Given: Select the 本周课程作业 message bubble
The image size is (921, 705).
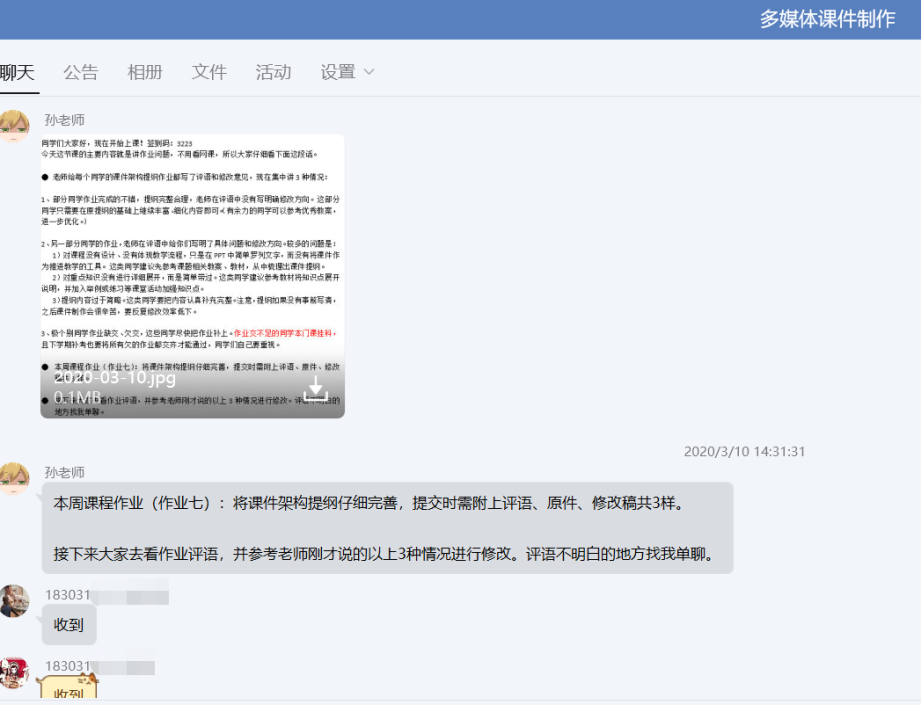Looking at the screenshot, I should (x=386, y=528).
